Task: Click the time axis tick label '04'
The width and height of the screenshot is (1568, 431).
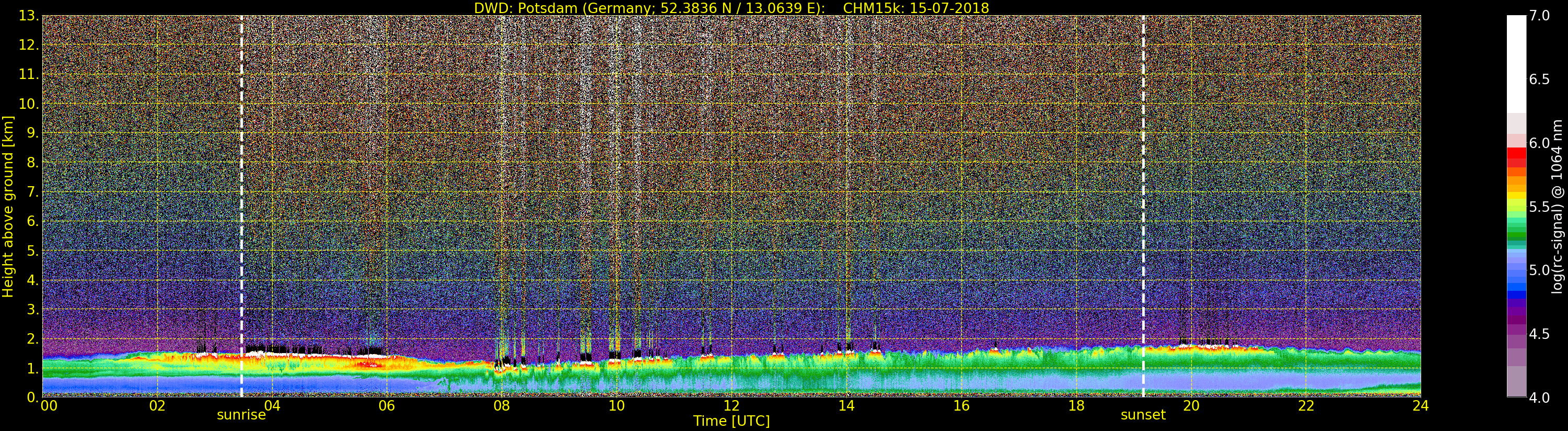Action: pyautogui.click(x=272, y=406)
